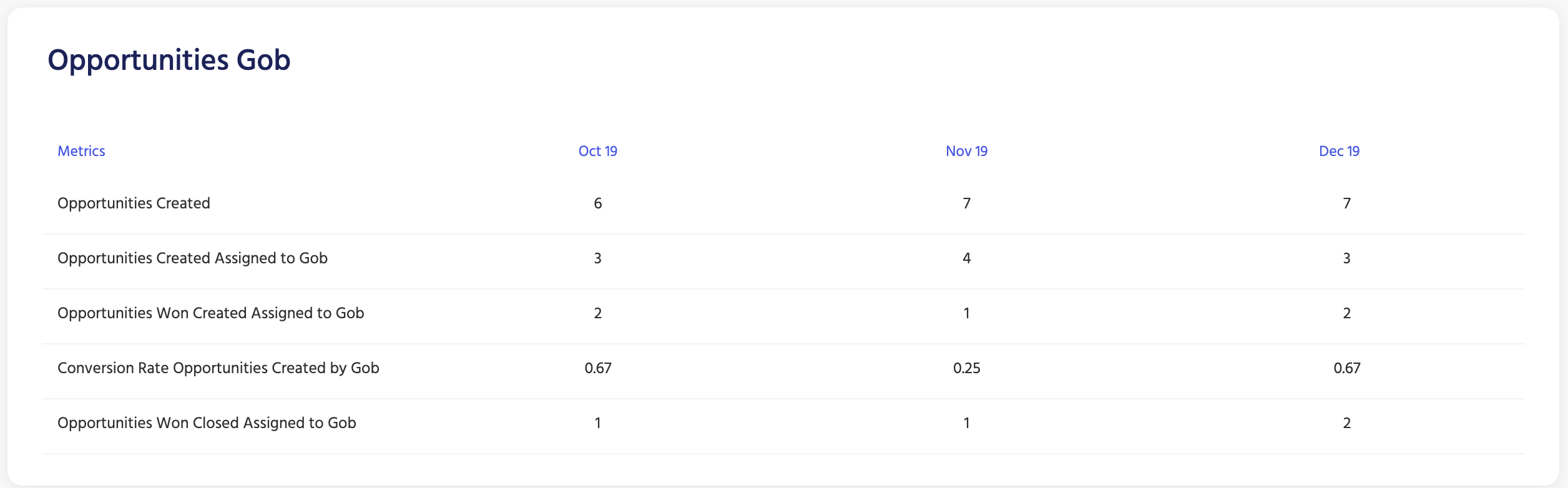The width and height of the screenshot is (1568, 488).
Task: Select Opportunities Won Closed Assigned to Gob
Action: click(207, 423)
